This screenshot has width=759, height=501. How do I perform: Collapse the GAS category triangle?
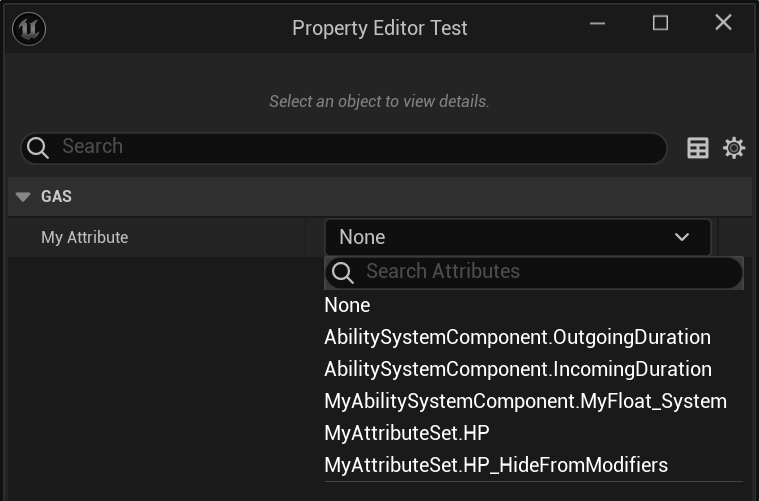(24, 197)
